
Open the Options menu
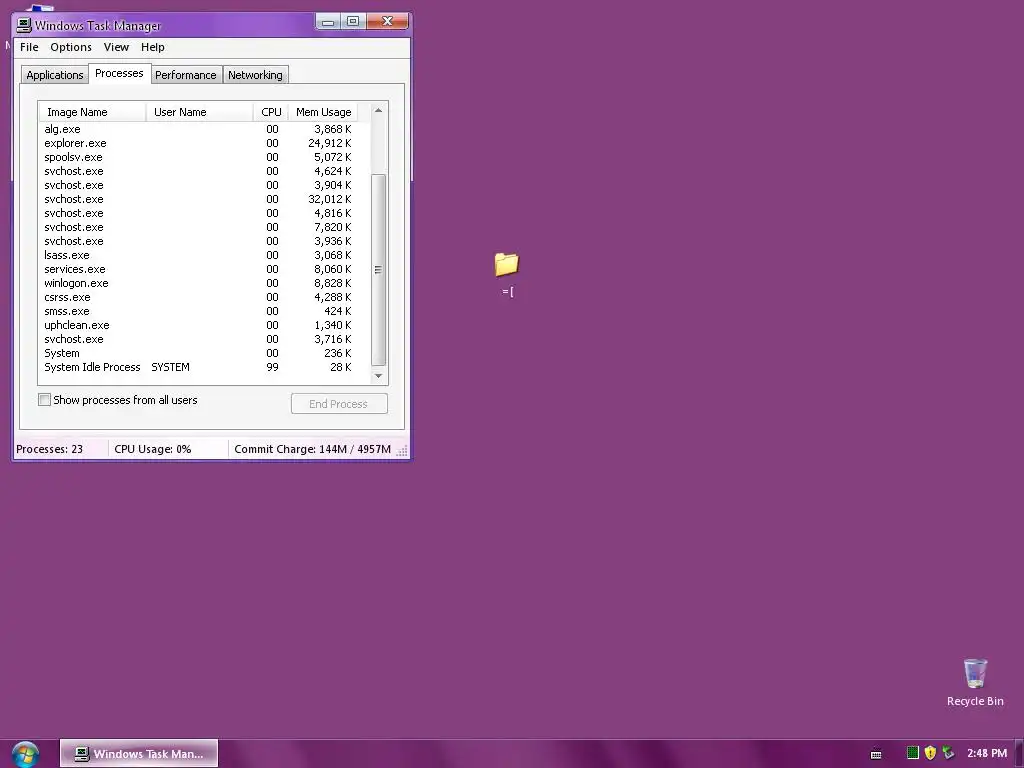click(x=71, y=47)
